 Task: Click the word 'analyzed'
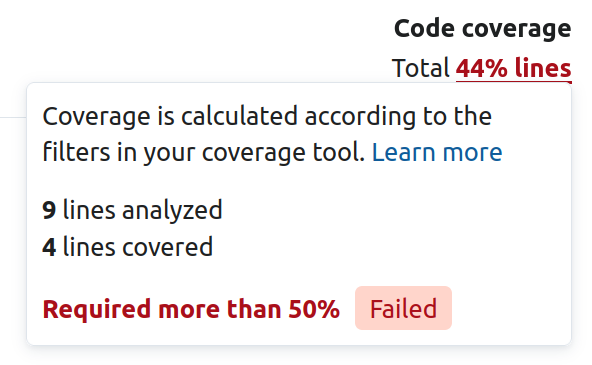click(172, 211)
